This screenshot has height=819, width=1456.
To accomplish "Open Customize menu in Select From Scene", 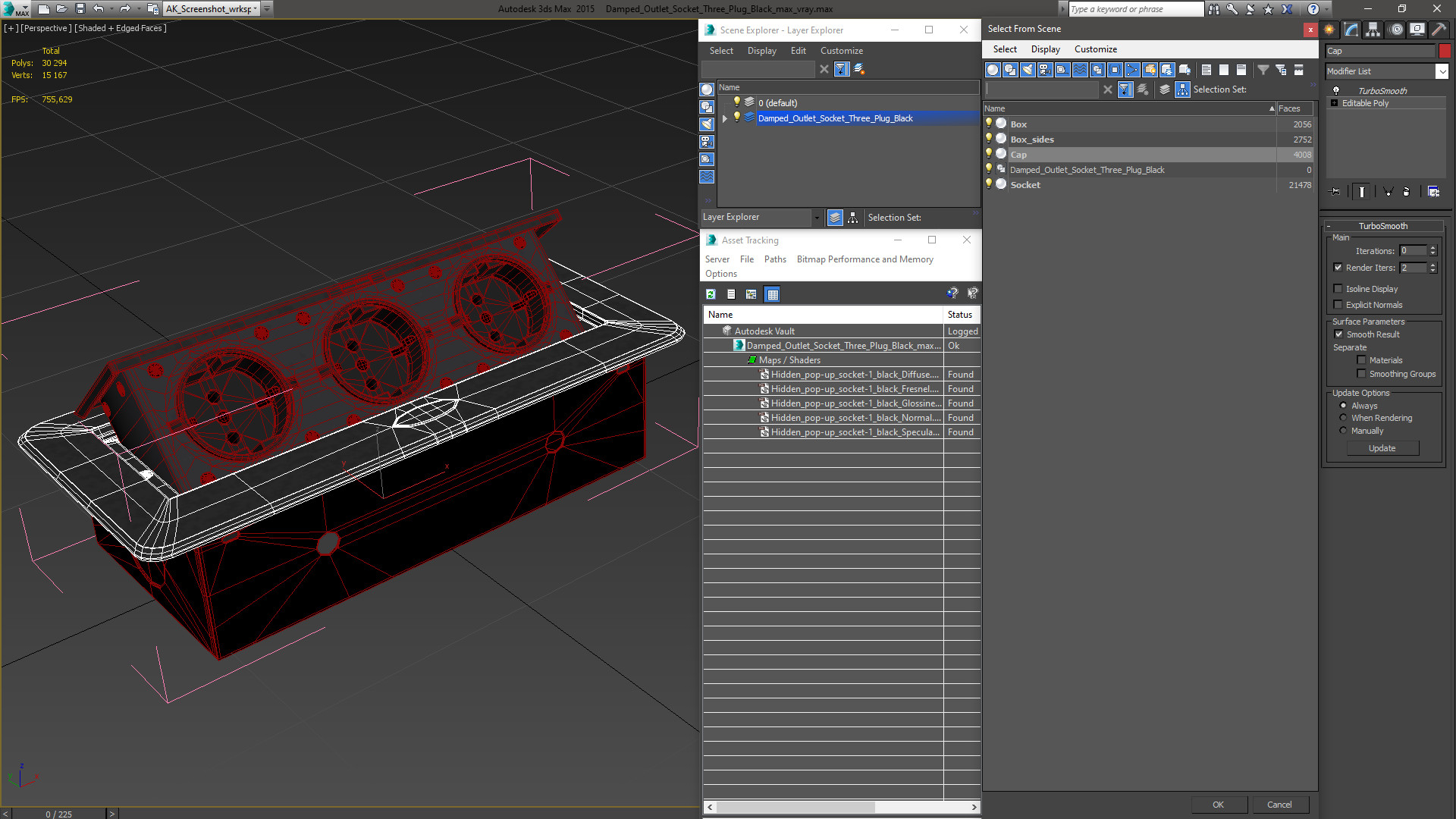I will (x=1095, y=49).
